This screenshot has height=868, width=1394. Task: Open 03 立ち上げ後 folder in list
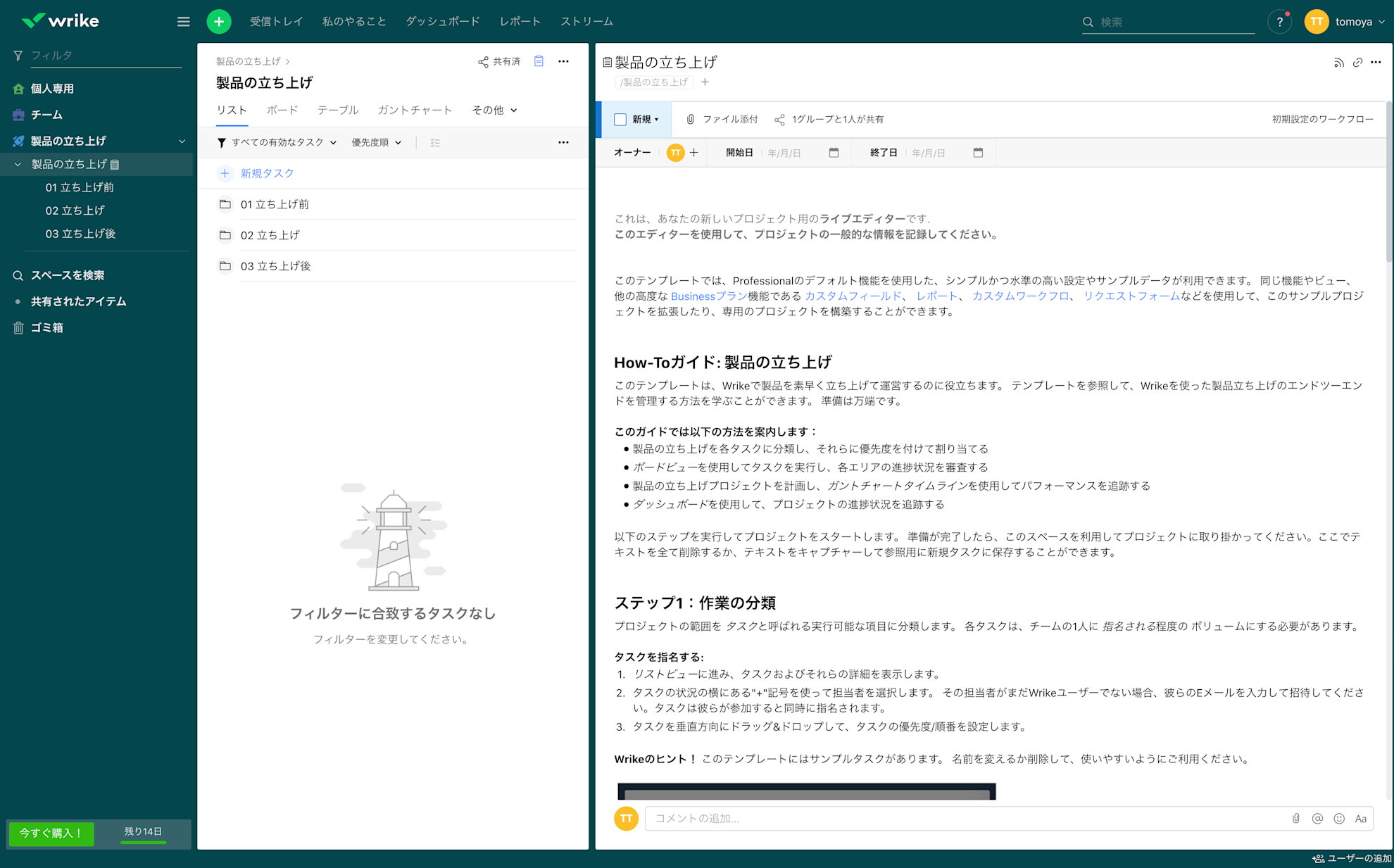coord(275,266)
